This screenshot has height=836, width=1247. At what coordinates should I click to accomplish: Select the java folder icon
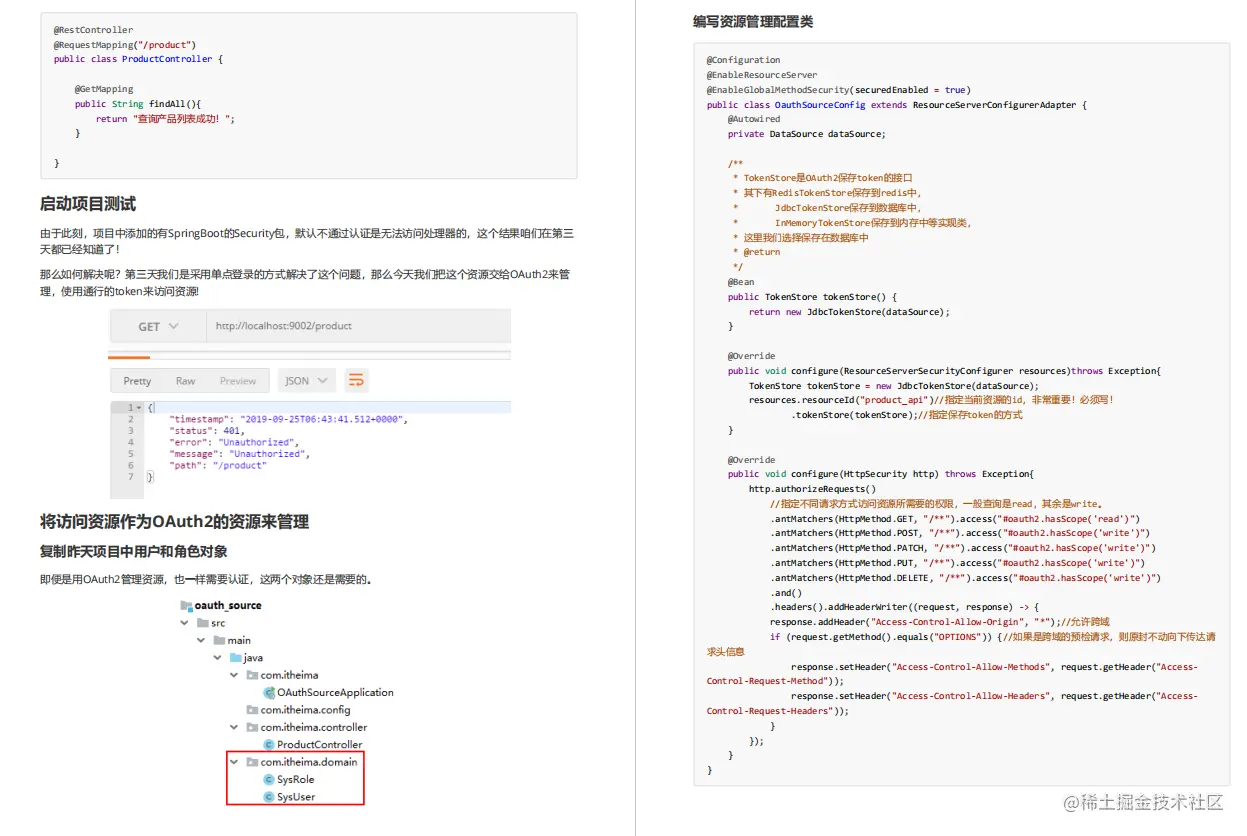tap(234, 657)
